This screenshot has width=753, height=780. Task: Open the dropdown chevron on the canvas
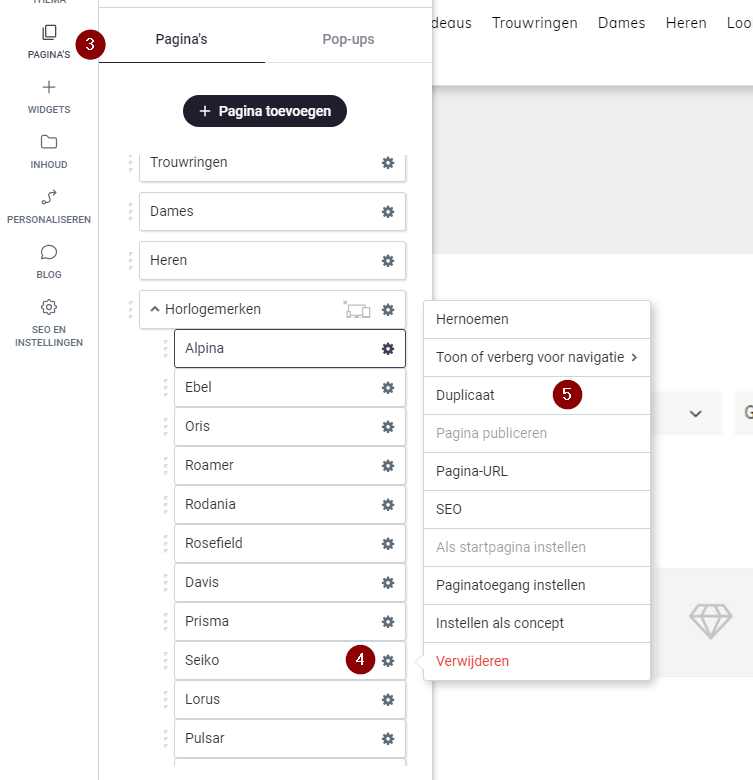tap(695, 413)
